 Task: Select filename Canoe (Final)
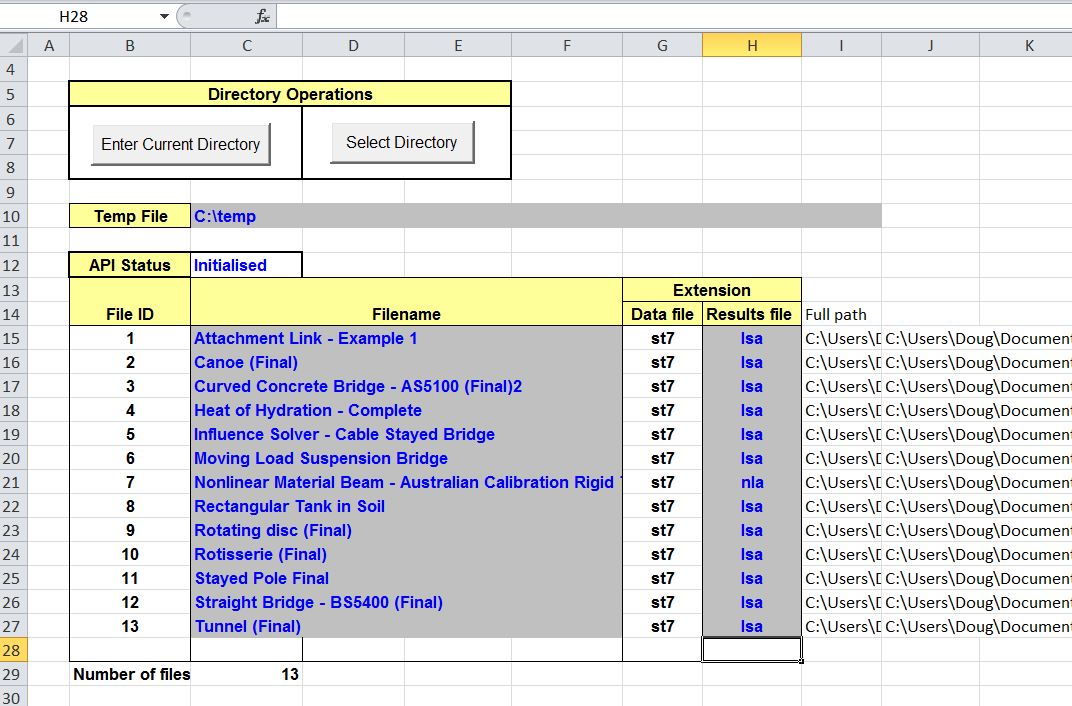pyautogui.click(x=246, y=362)
